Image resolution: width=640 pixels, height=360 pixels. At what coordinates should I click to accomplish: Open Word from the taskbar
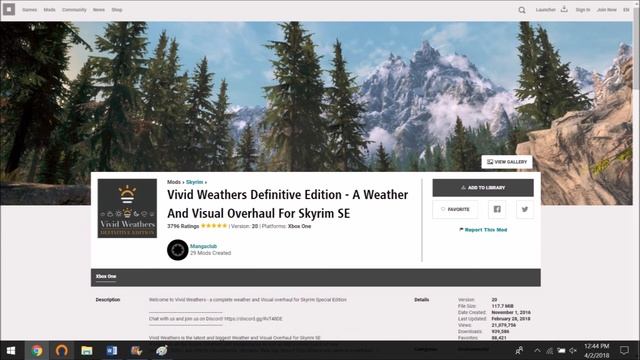tap(111, 351)
